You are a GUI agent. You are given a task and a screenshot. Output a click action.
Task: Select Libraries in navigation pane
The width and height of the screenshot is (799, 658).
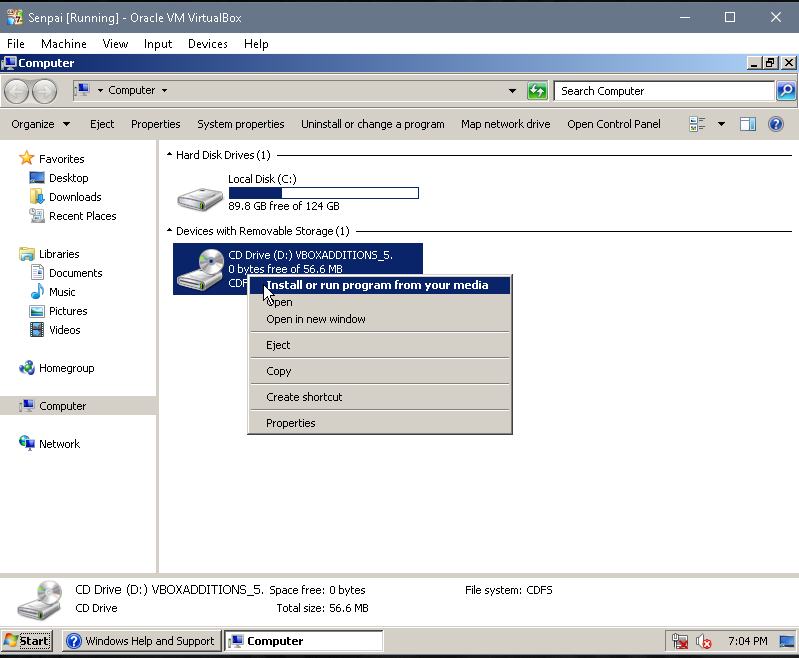tap(59, 254)
